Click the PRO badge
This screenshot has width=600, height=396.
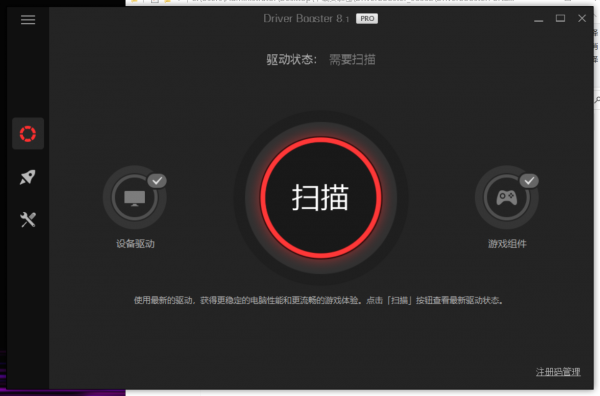[367, 18]
